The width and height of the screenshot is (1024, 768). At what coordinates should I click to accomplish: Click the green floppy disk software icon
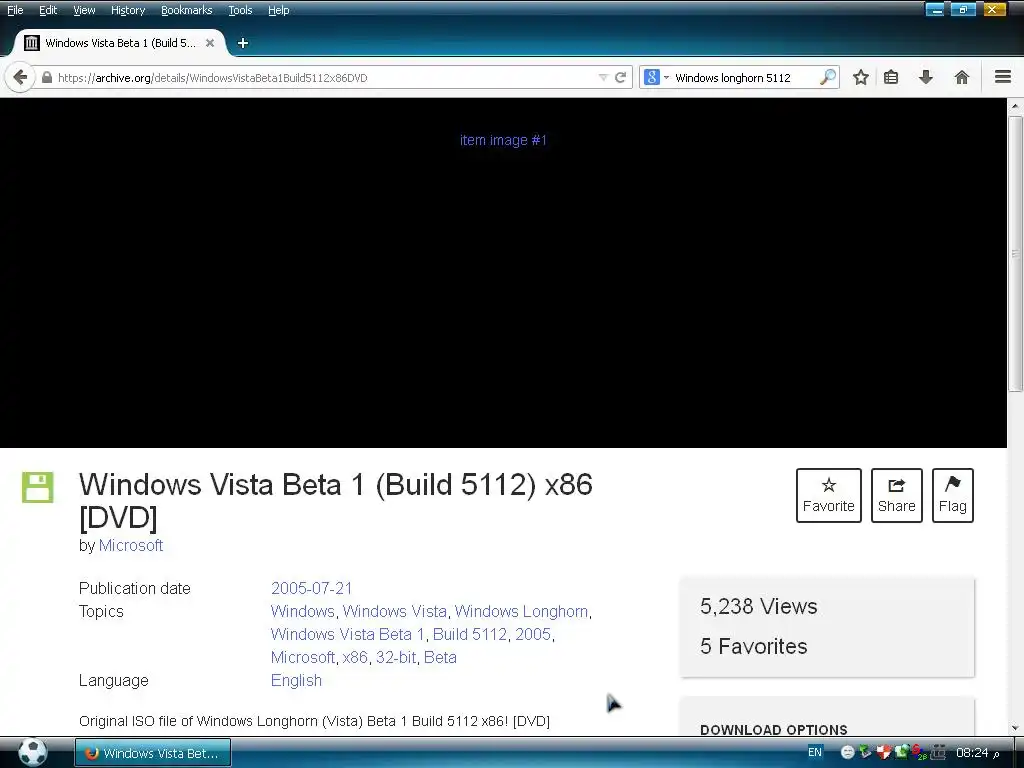[37, 487]
